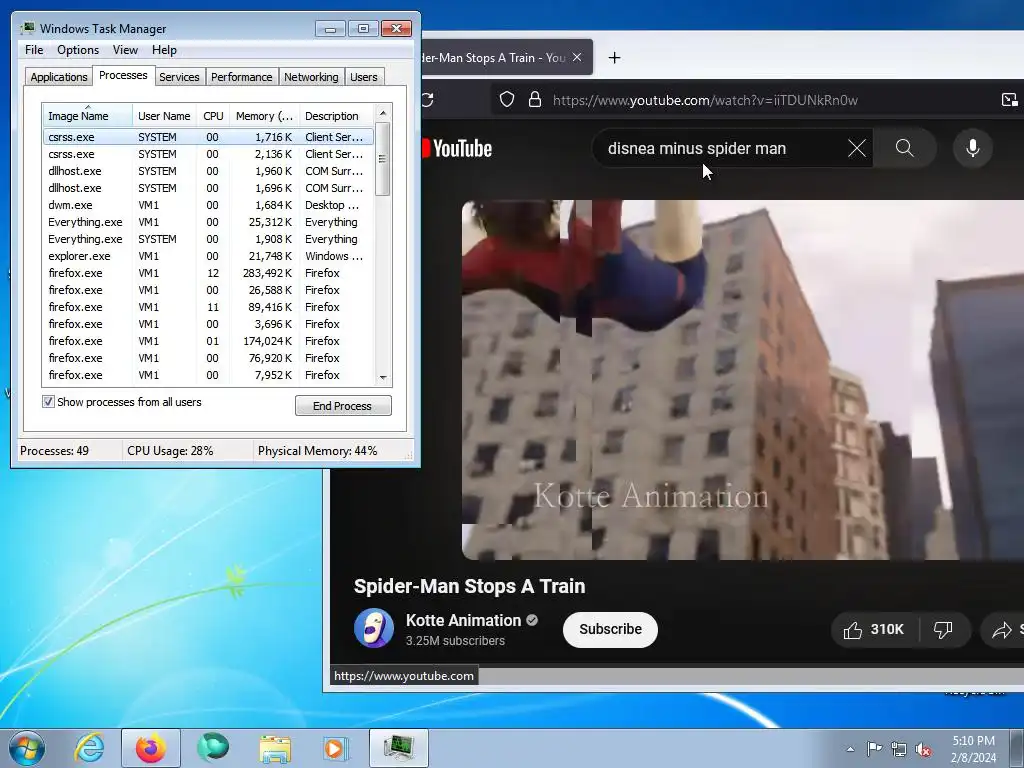Click the Spider-Man video player
The height and width of the screenshot is (768, 1024).
743,379
